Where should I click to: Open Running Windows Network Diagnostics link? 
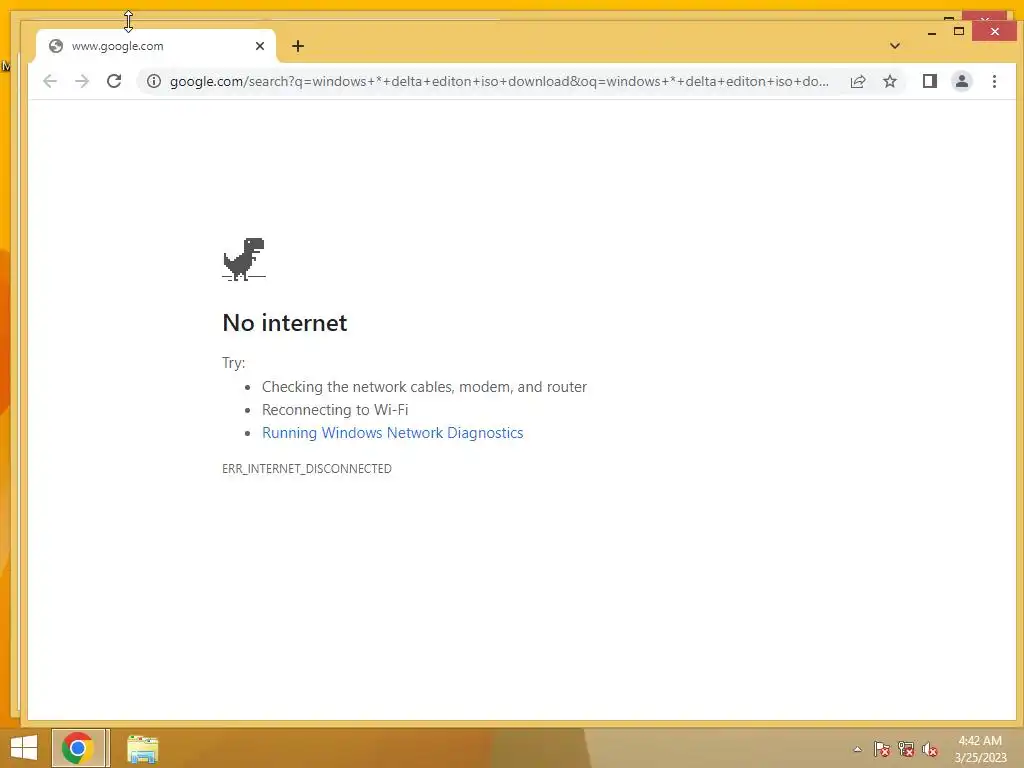[x=392, y=432]
